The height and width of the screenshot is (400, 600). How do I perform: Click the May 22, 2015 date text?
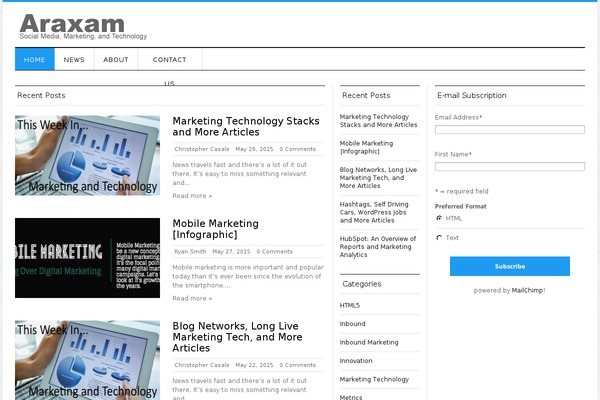click(254, 365)
